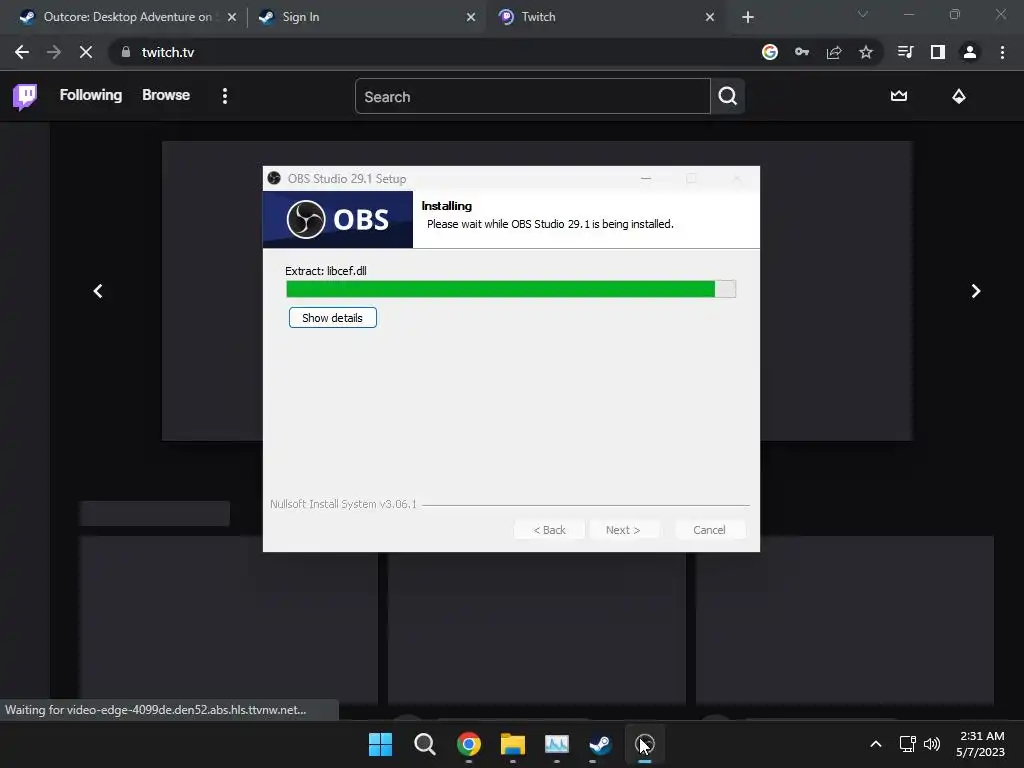Open the Twitch home logo
This screenshot has height=768, width=1024.
[x=25, y=97]
